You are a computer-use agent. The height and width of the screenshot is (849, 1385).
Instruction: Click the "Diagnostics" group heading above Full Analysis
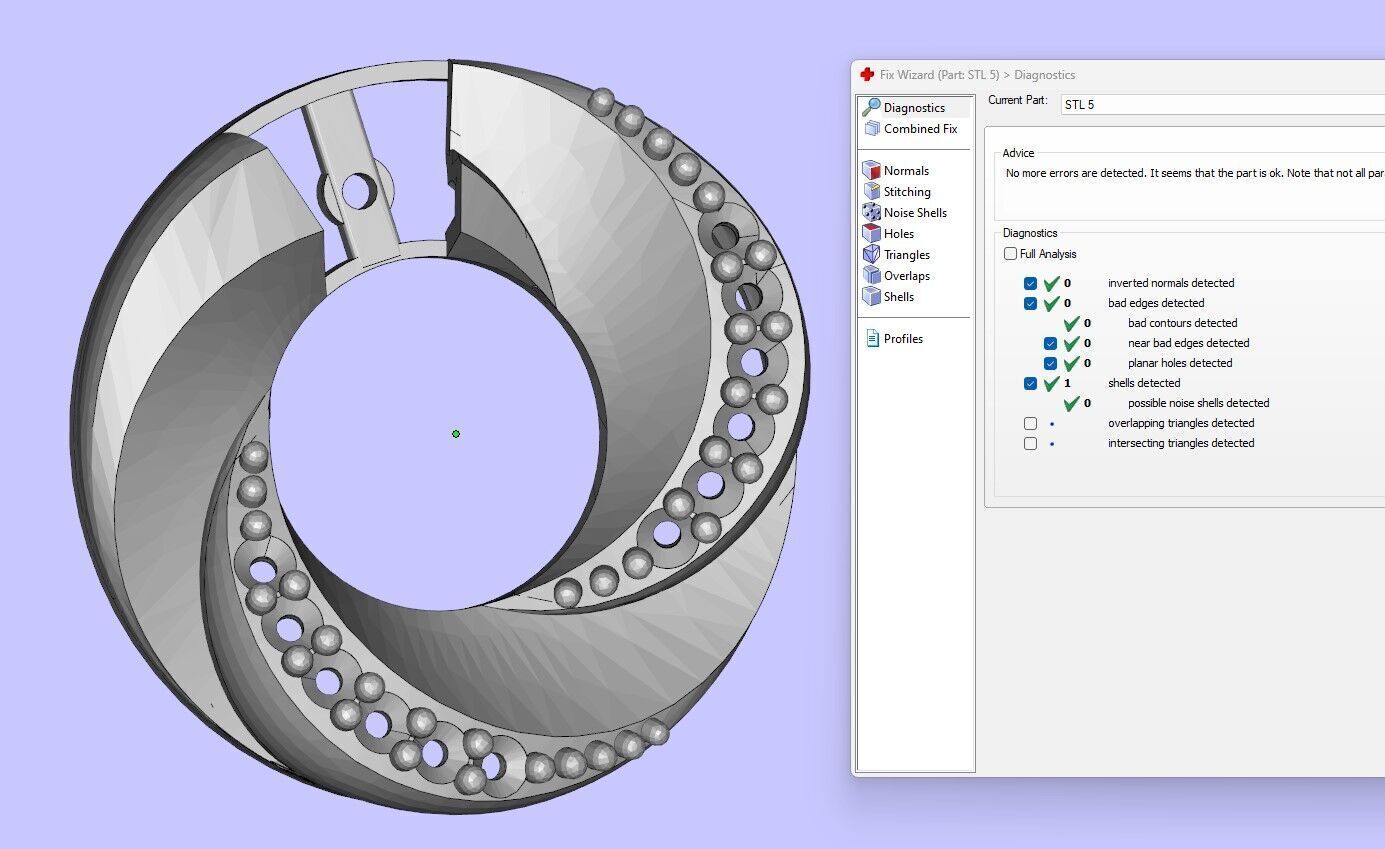(x=1030, y=233)
